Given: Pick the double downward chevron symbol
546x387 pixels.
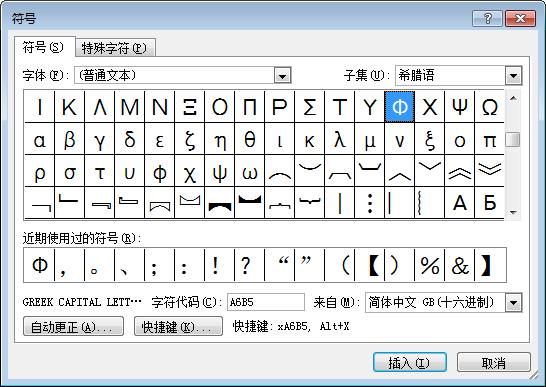Looking at the screenshot, I should point(490,171).
